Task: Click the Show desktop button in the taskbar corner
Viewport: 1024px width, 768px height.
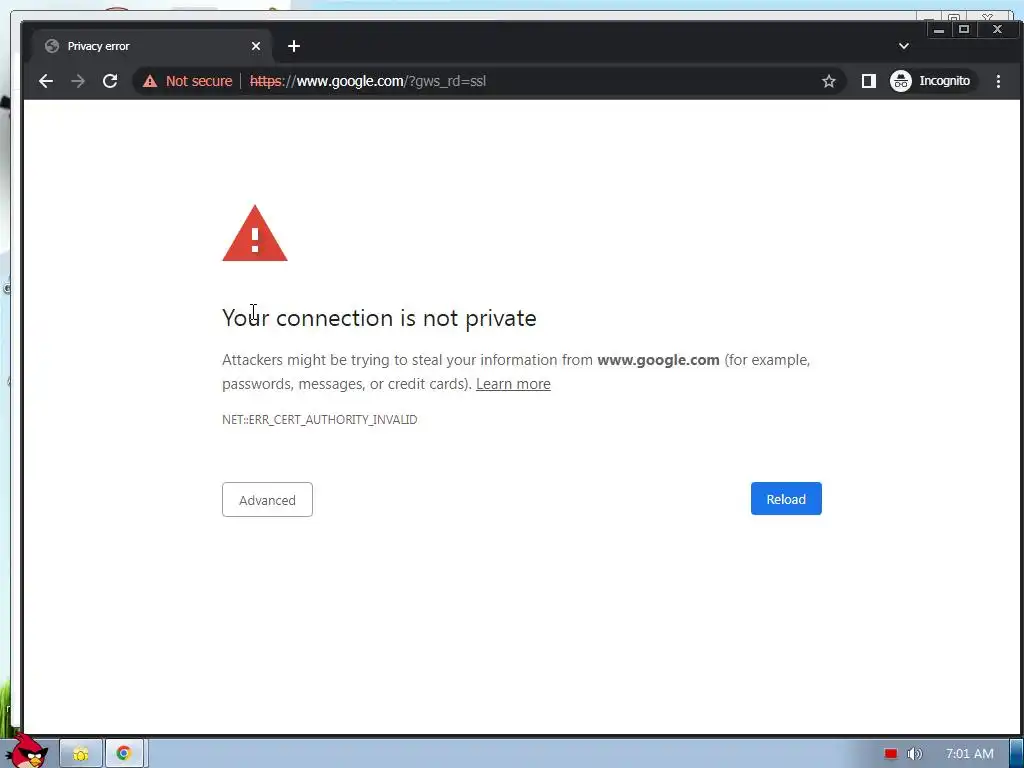Action: (x=1016, y=754)
